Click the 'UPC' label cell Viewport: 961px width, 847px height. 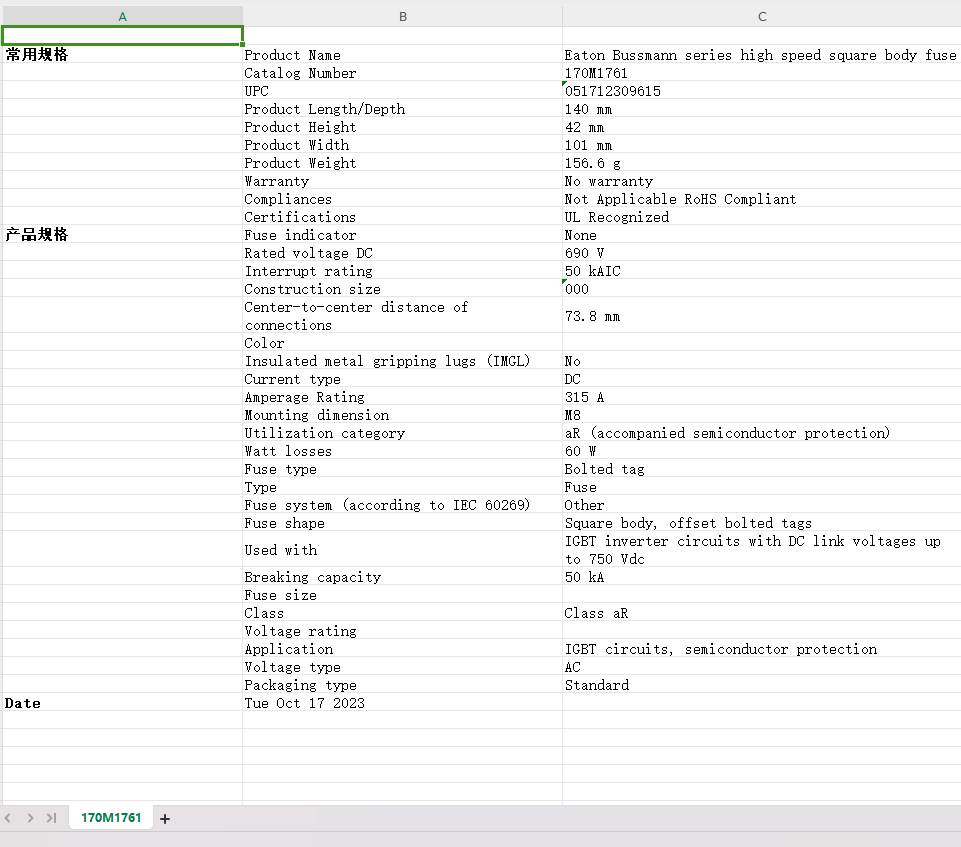coord(403,91)
